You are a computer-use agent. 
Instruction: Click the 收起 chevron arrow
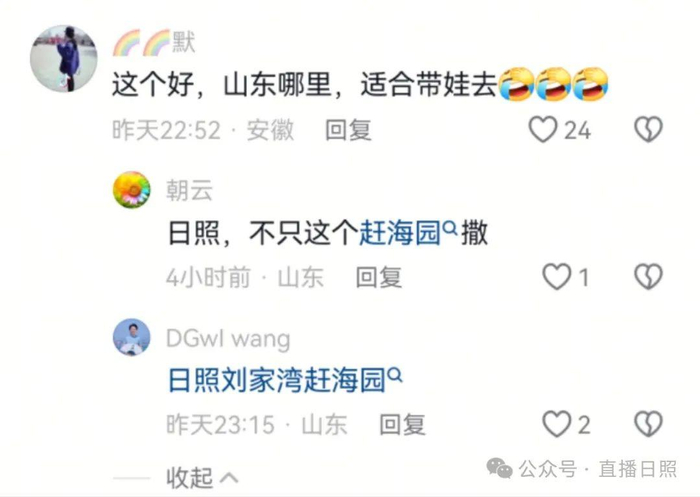(229, 478)
